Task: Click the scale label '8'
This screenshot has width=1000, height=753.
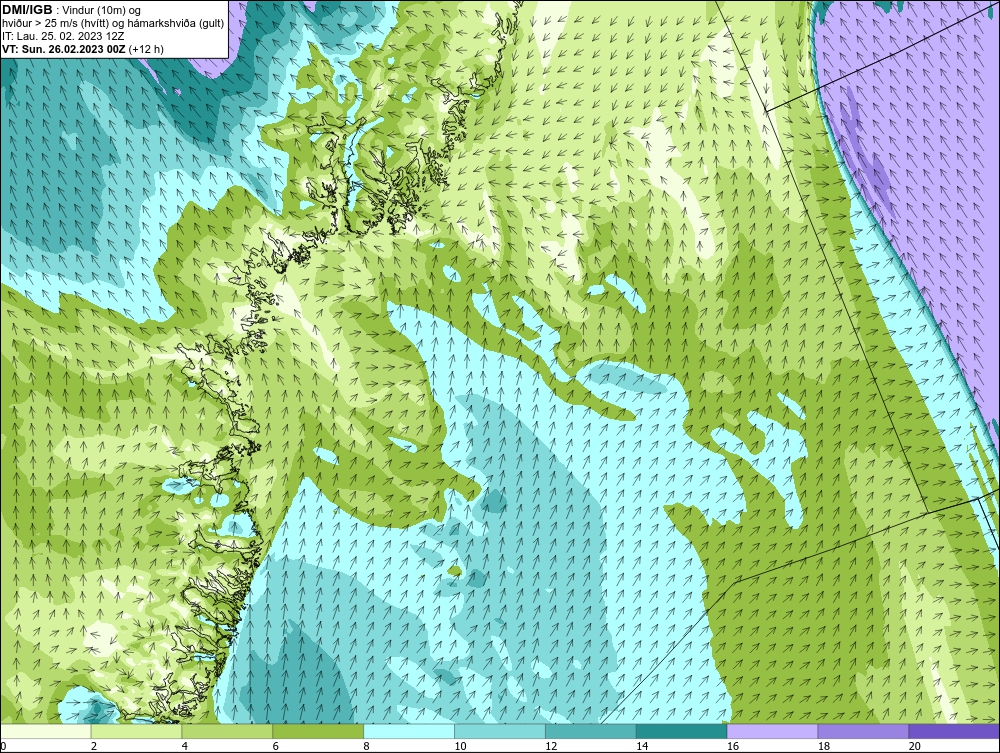Action: coord(367,746)
